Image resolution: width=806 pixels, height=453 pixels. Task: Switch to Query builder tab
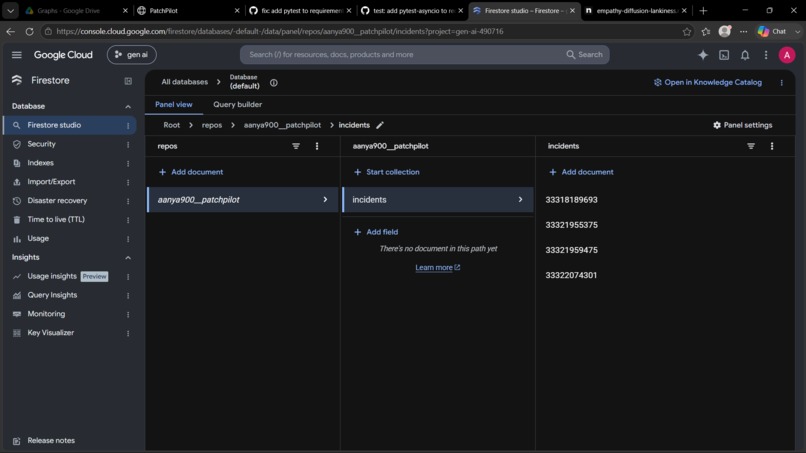coord(237,104)
